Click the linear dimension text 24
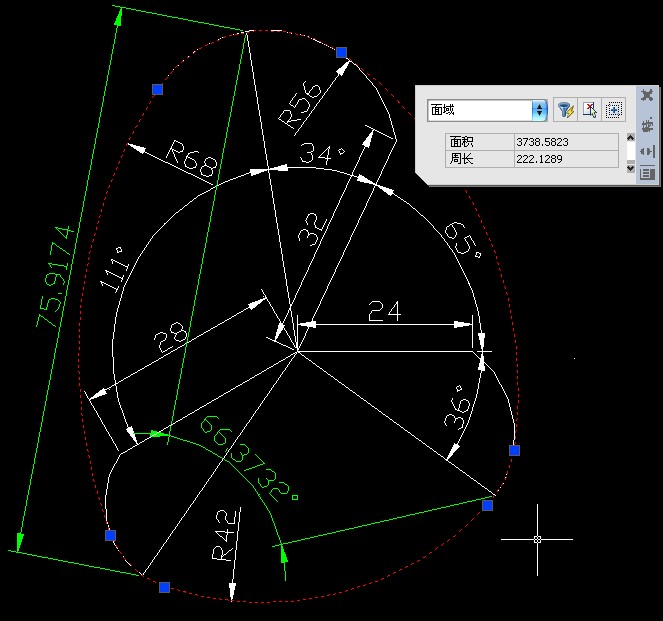This screenshot has width=663, height=621. (384, 312)
